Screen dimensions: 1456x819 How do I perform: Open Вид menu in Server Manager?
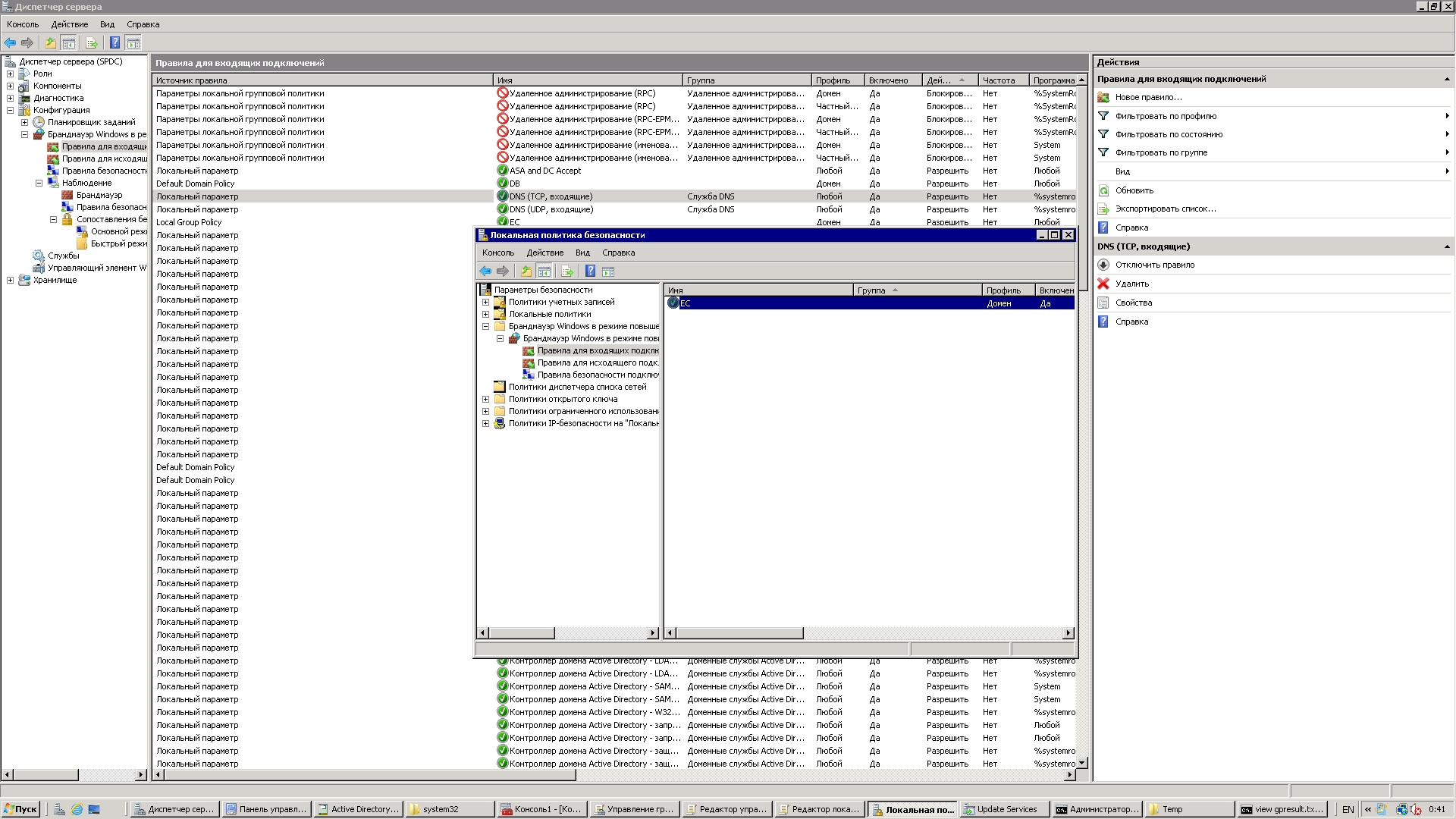[x=108, y=24]
